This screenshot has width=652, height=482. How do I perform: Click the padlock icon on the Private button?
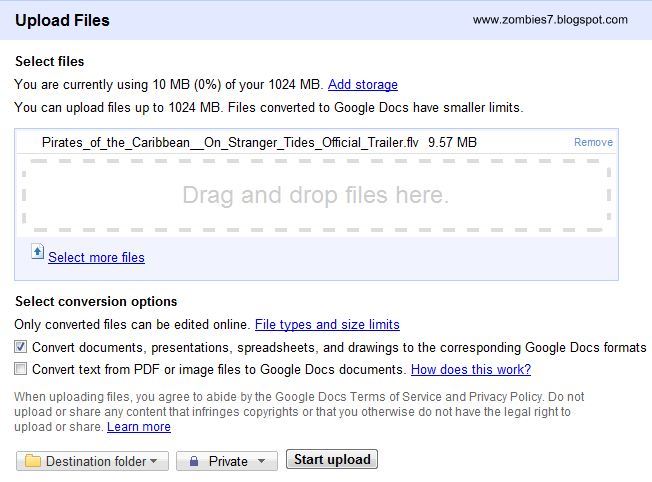(194, 461)
